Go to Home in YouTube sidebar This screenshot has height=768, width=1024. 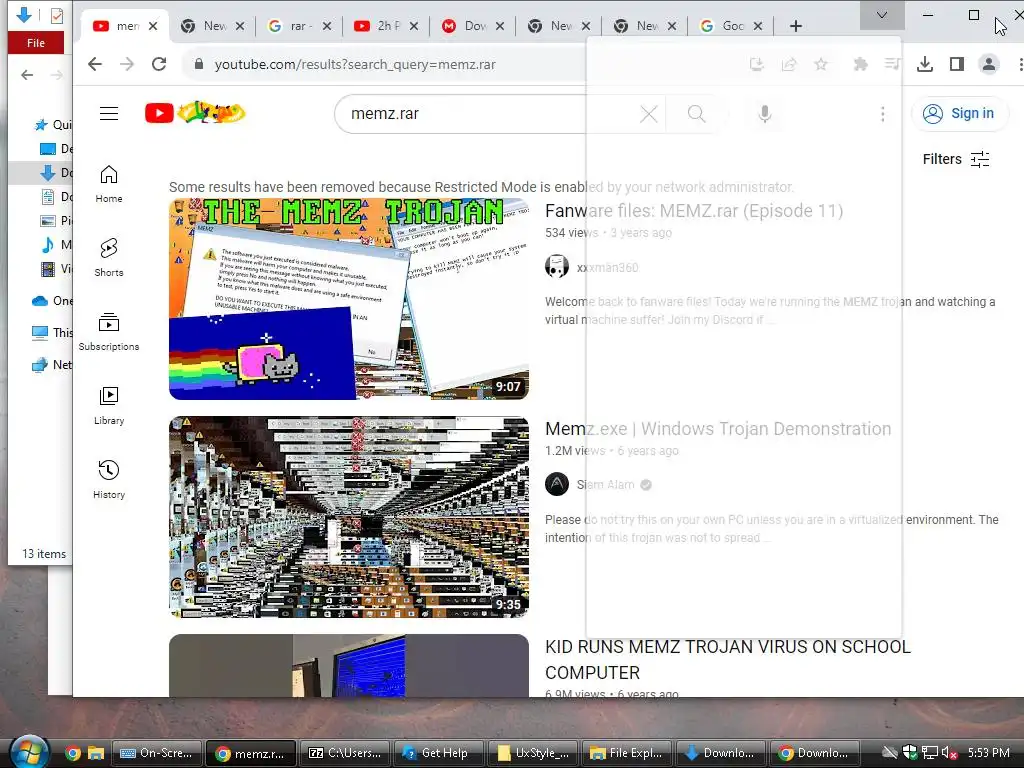109,184
